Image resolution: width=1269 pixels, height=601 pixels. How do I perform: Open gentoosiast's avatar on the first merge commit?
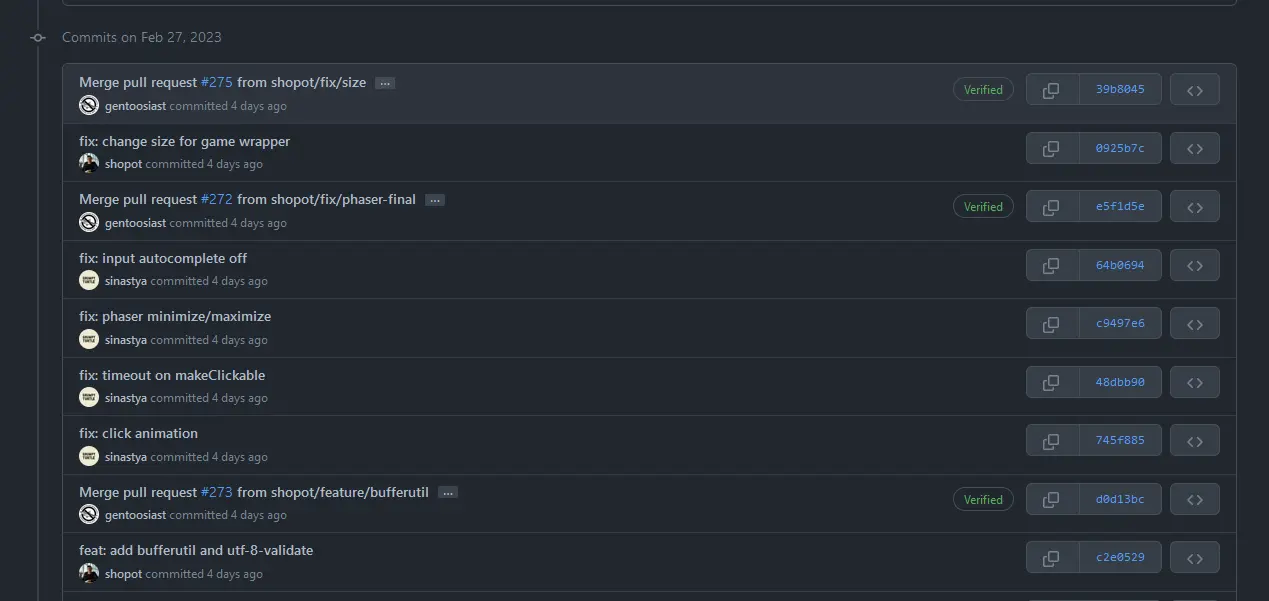click(88, 105)
